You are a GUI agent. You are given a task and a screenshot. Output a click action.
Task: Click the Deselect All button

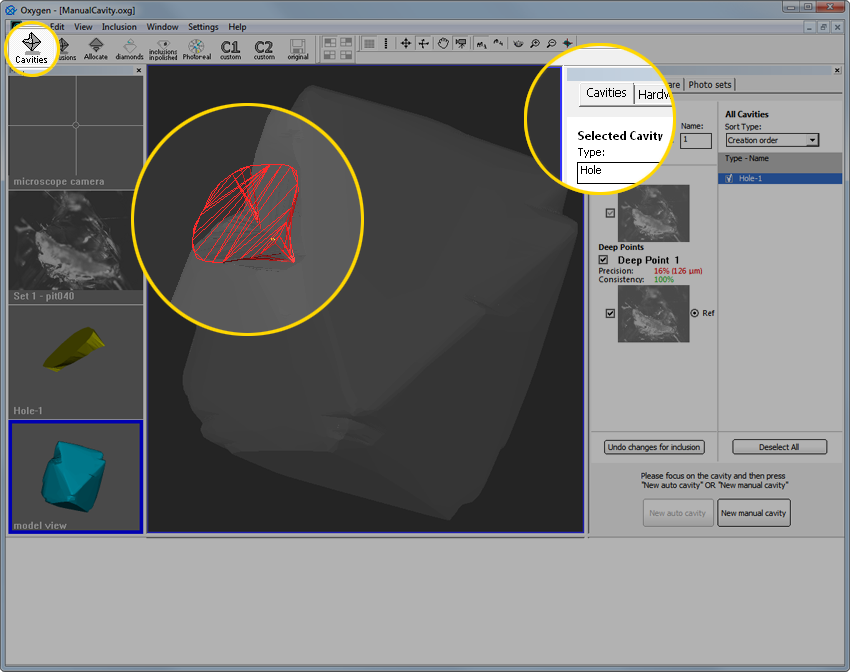(x=779, y=447)
